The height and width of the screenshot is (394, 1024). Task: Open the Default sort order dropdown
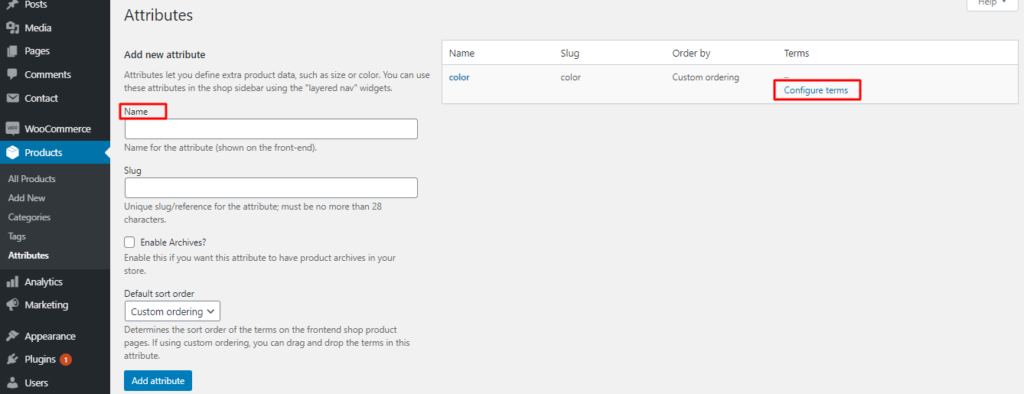click(x=172, y=312)
